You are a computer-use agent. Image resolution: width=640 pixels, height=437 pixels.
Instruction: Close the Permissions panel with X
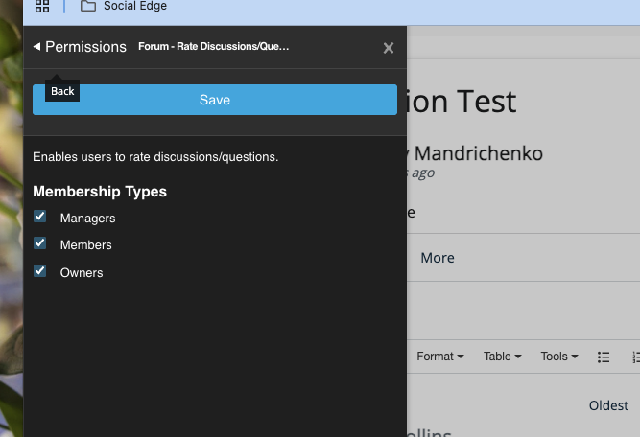388,48
